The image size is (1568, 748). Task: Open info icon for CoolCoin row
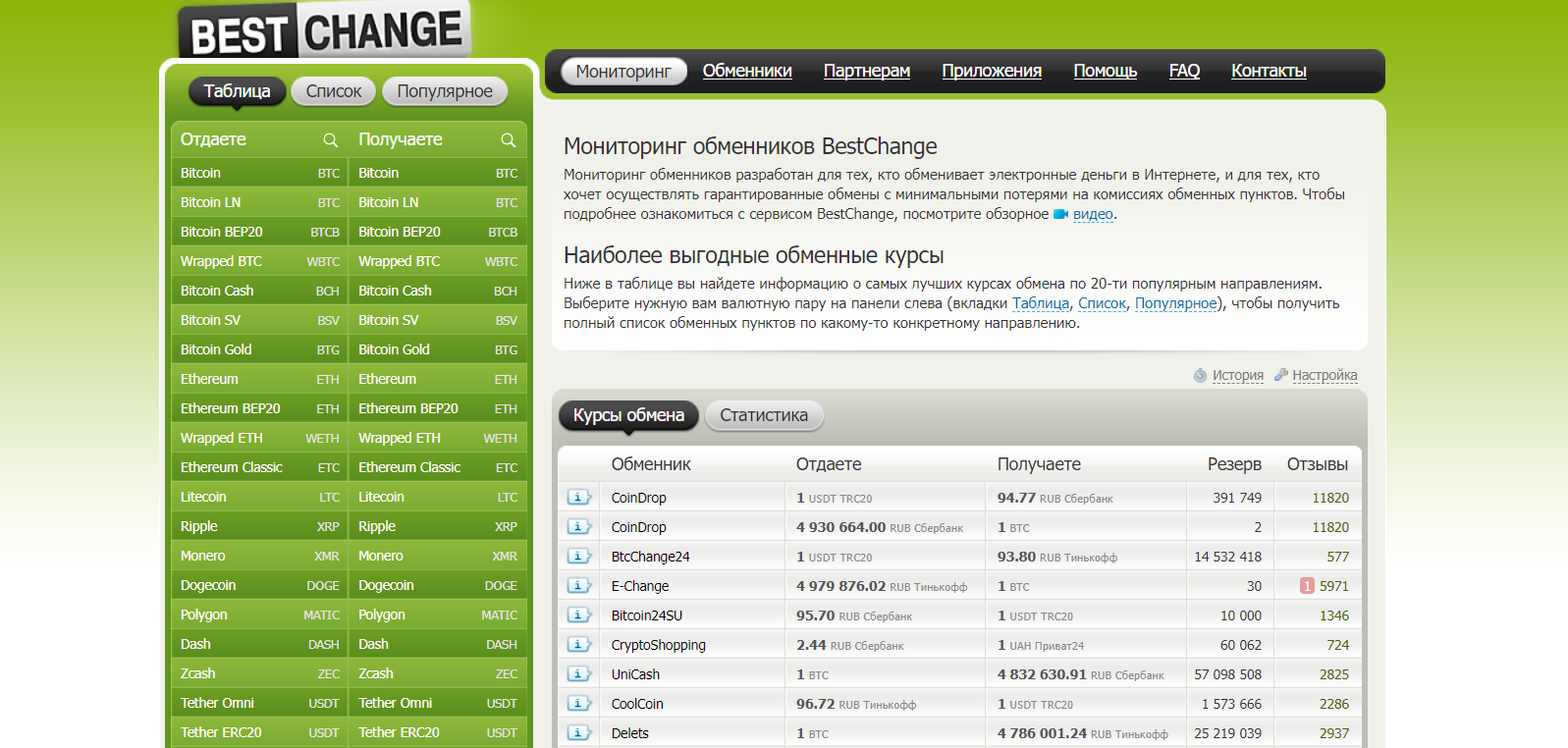[x=579, y=704]
